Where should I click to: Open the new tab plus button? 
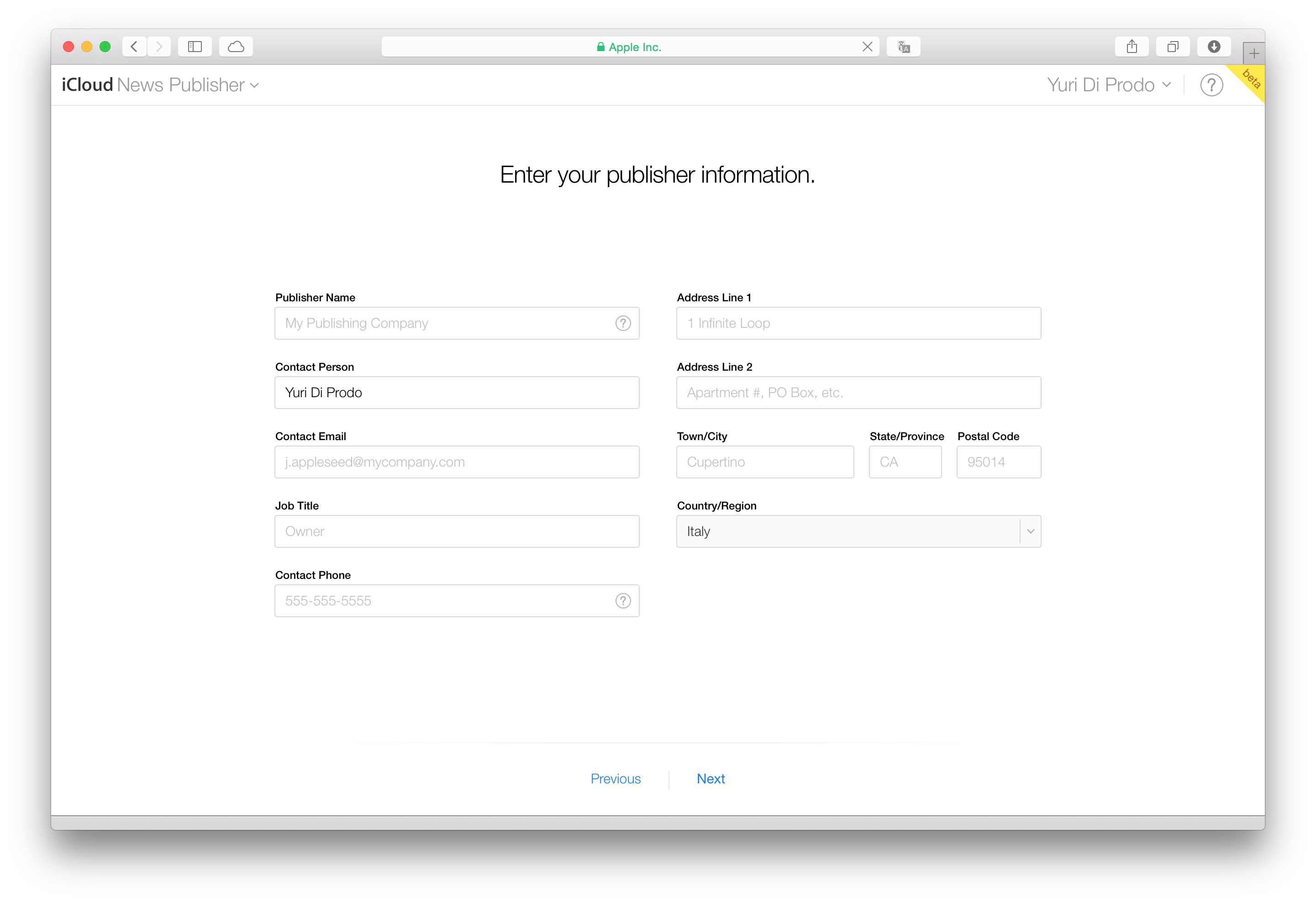coord(1254,54)
